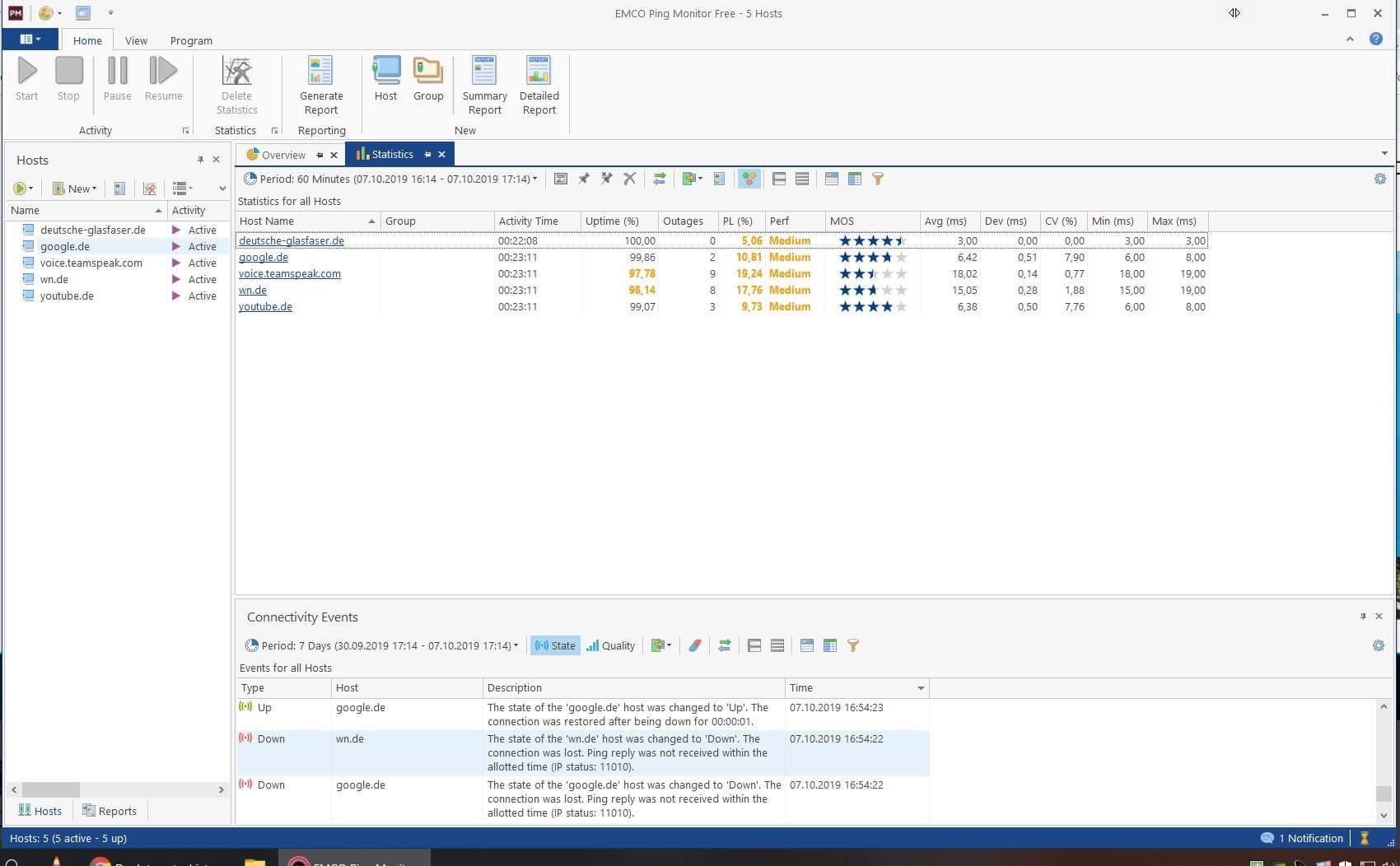Click the funnel filter icon in Statistics toolbar

[878, 179]
